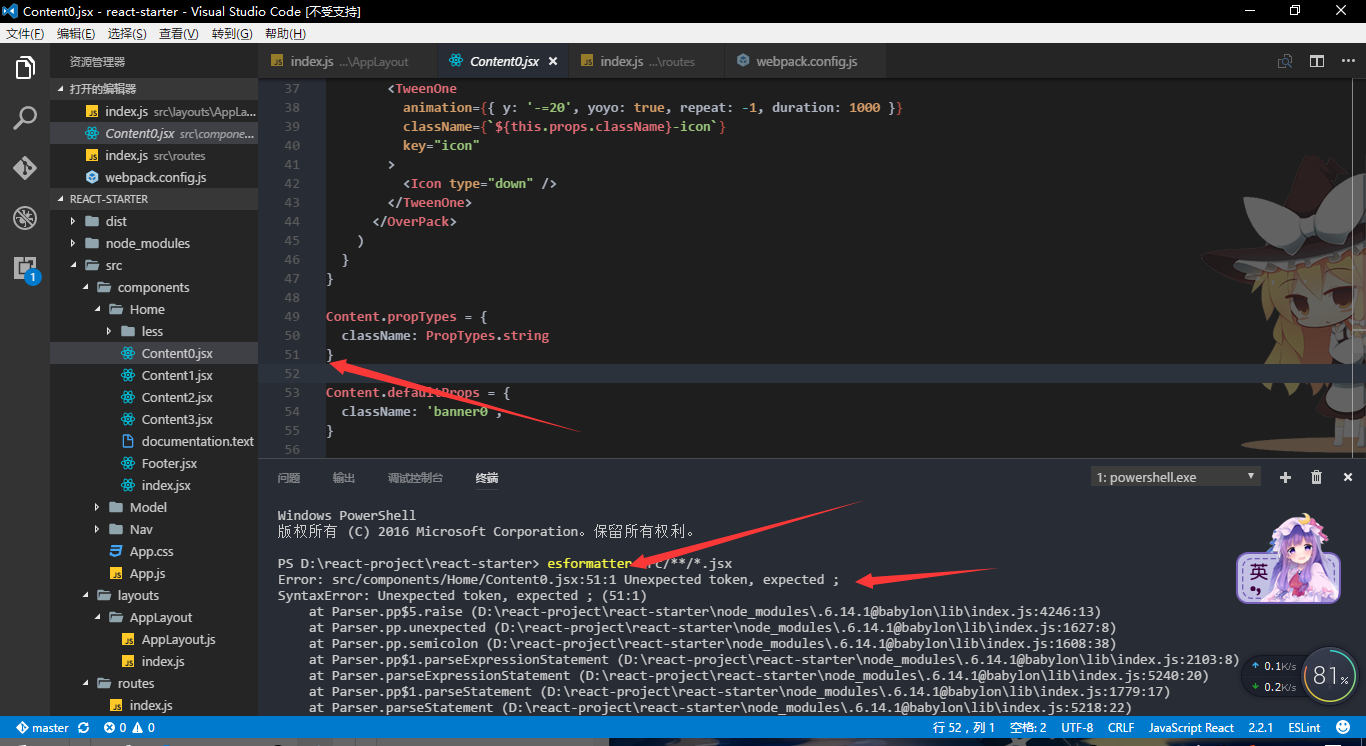The width and height of the screenshot is (1366, 746).
Task: Close the Content0.jsx editor tab
Action: coord(553,61)
